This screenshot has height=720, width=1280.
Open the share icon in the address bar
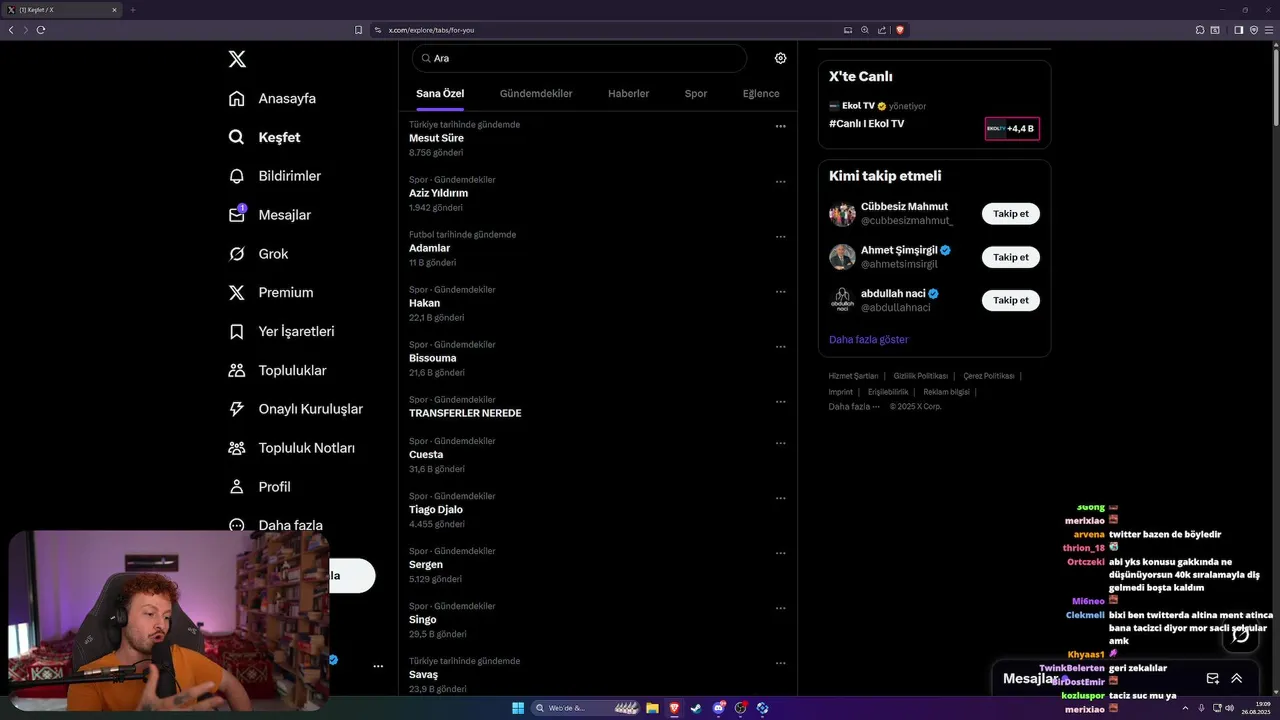click(x=882, y=30)
